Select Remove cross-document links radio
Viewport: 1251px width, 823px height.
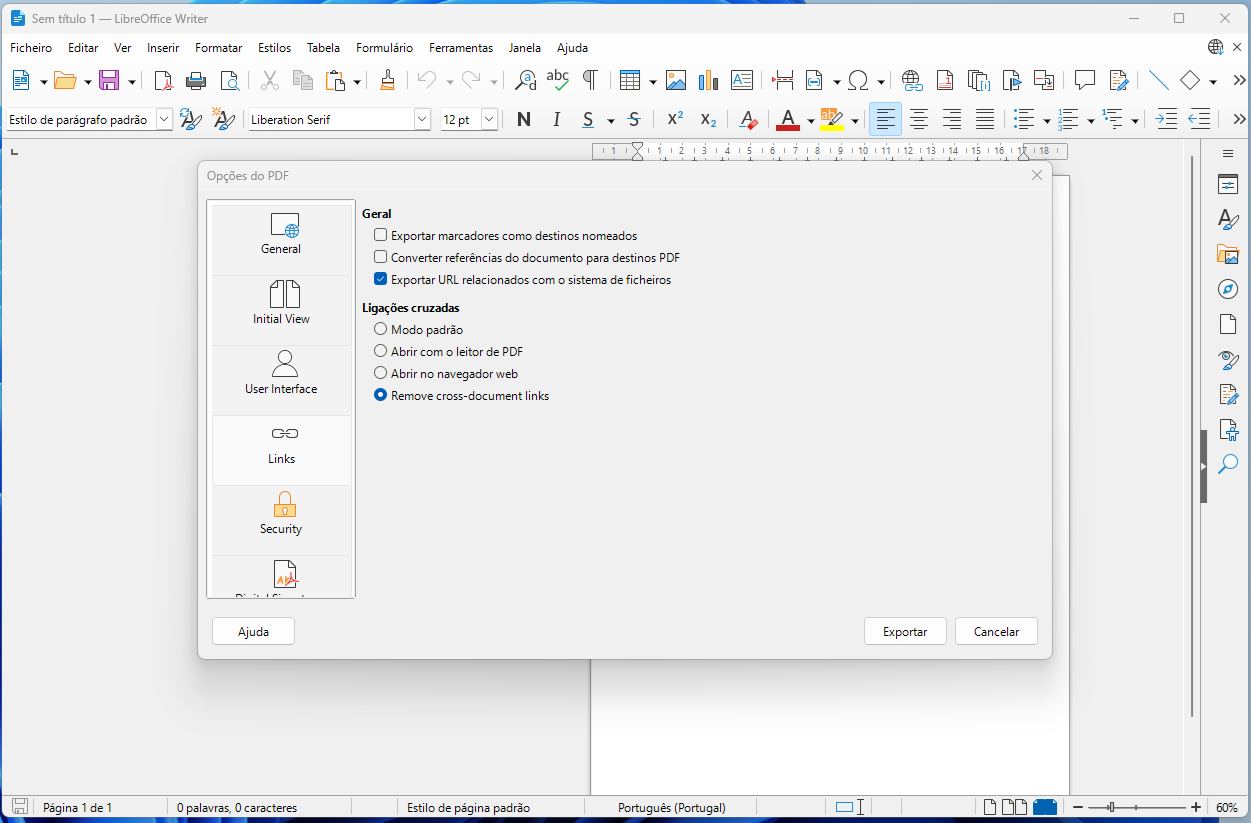380,395
